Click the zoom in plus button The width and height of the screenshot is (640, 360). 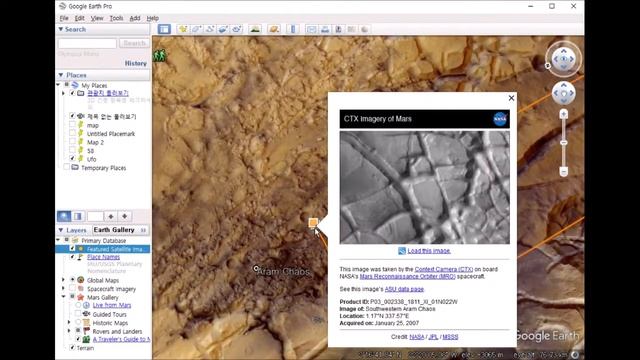point(564,114)
